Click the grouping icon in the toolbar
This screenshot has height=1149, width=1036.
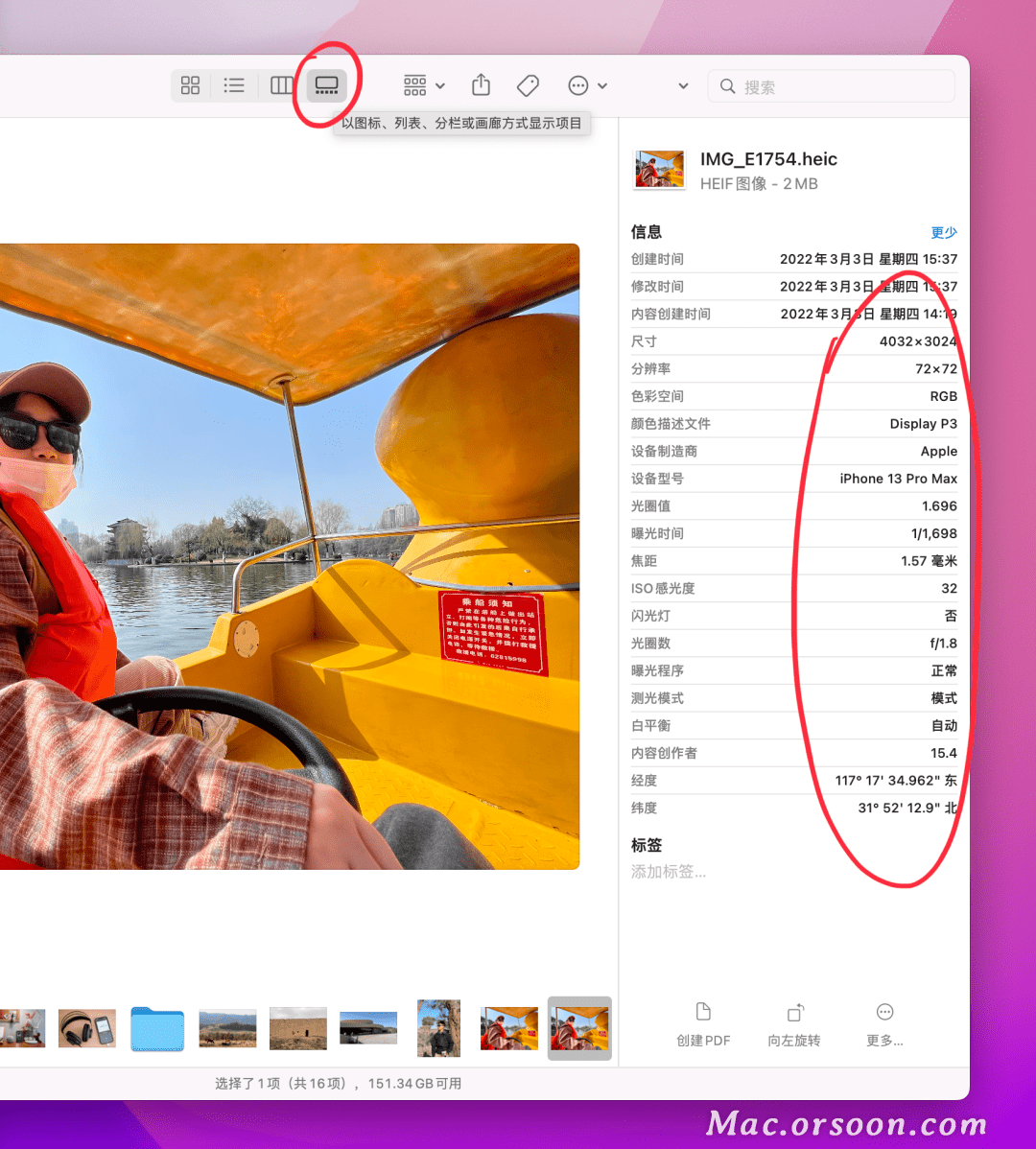(415, 85)
